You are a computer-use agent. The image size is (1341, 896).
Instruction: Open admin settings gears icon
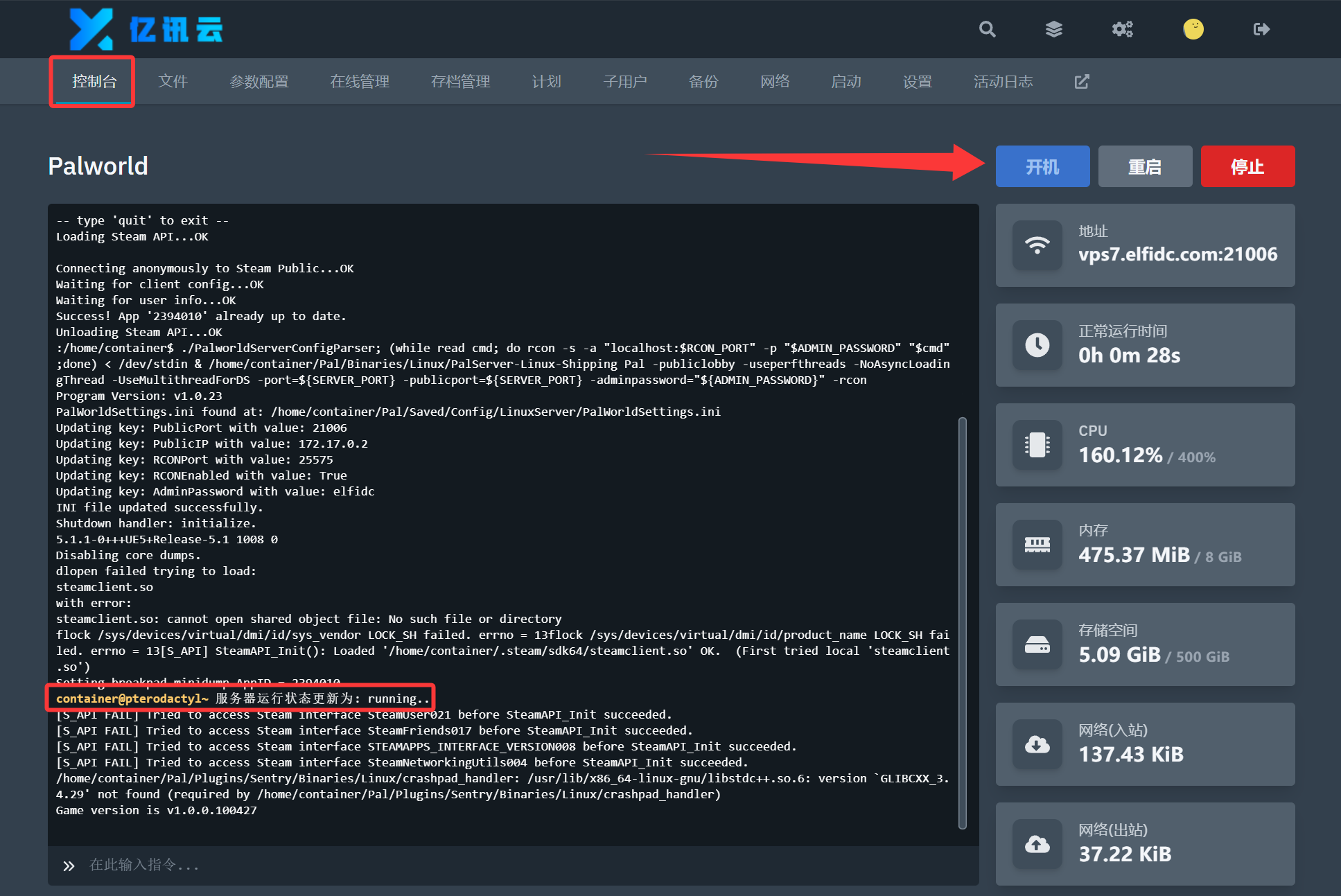(x=1122, y=29)
